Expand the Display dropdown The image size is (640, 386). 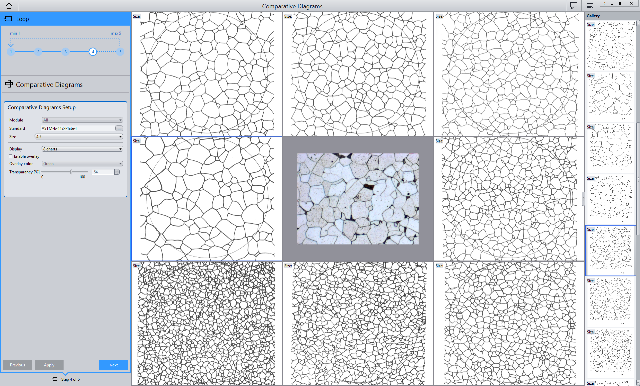click(82, 149)
